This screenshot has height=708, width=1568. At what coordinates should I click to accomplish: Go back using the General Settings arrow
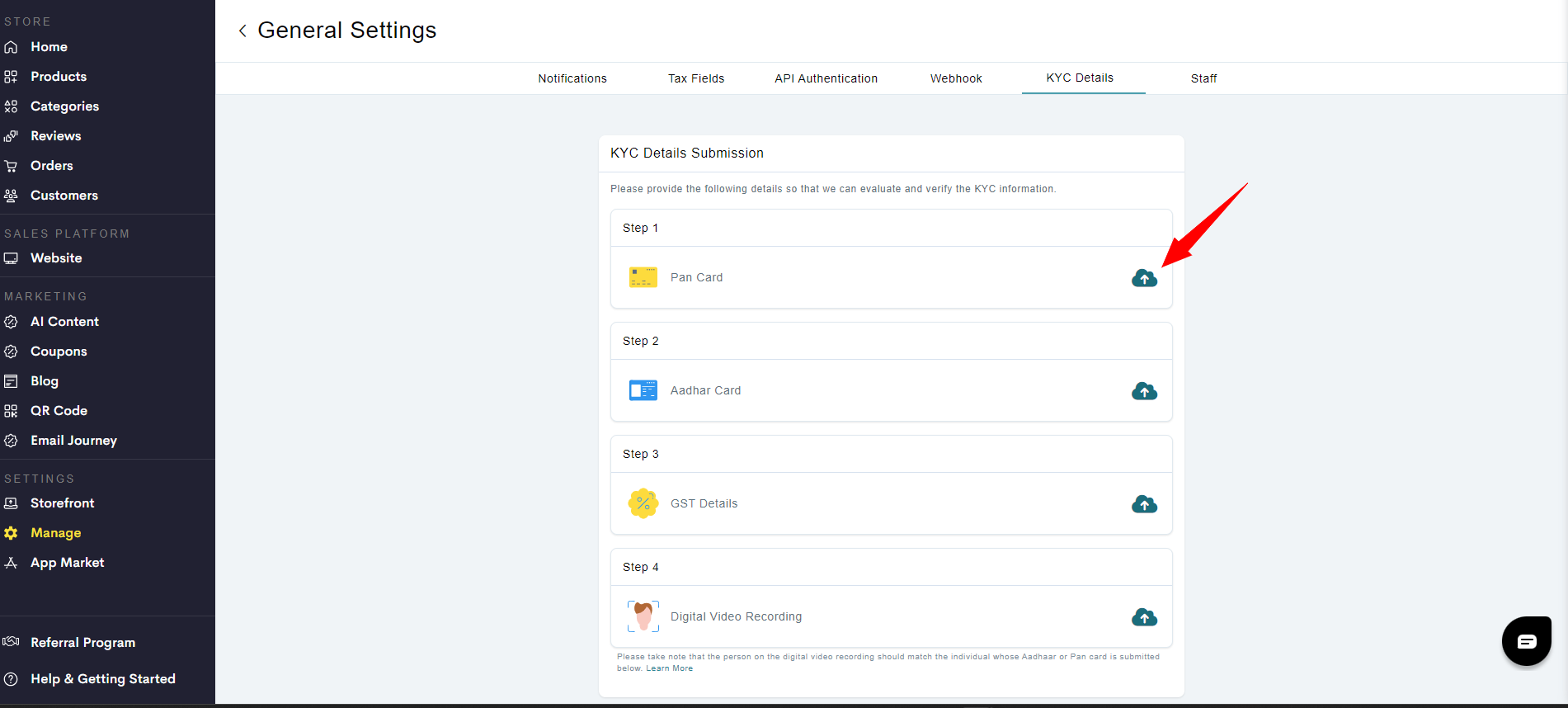coord(242,31)
